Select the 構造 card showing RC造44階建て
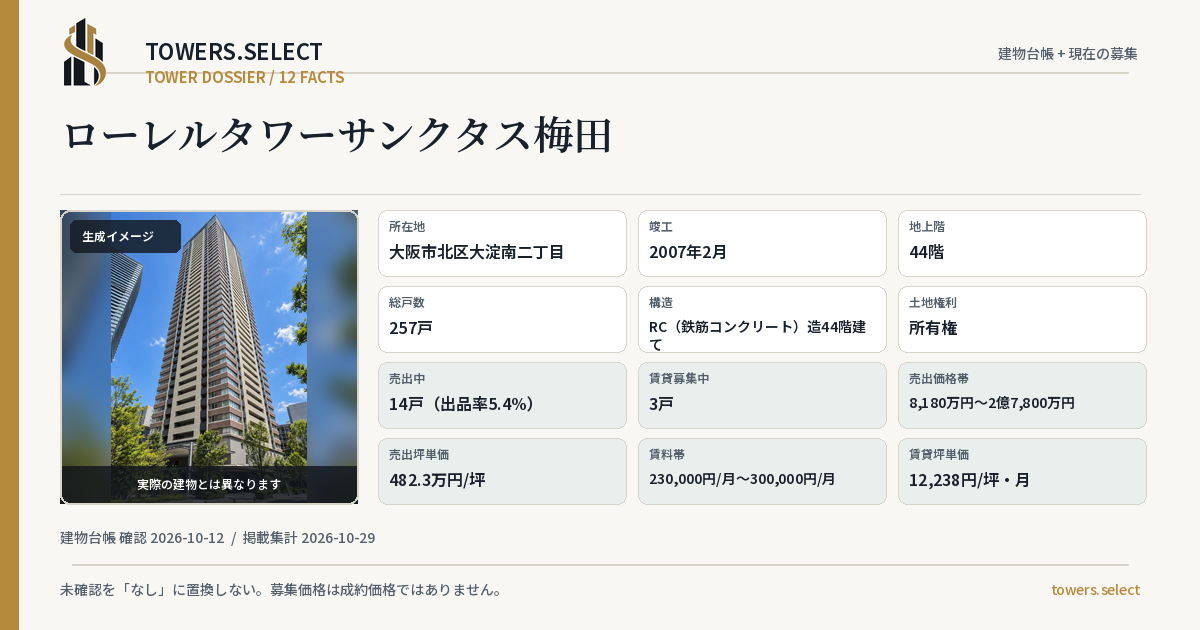The image size is (1200, 630). [x=762, y=319]
